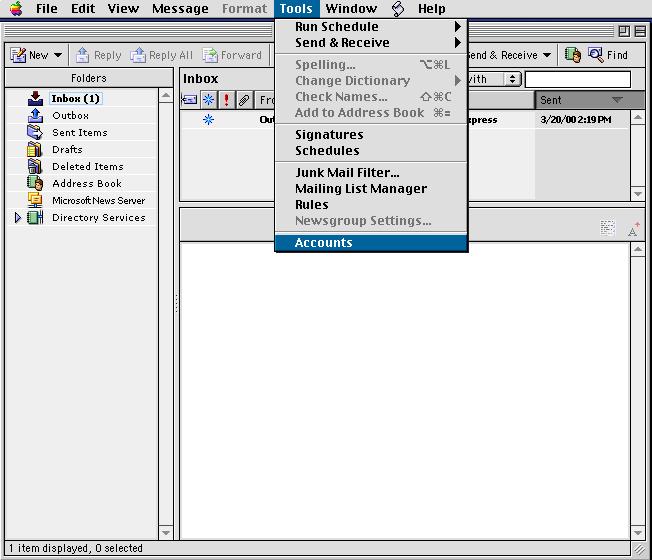652x560 pixels.
Task: Select the Address Book folder icon
Action: coord(35,183)
